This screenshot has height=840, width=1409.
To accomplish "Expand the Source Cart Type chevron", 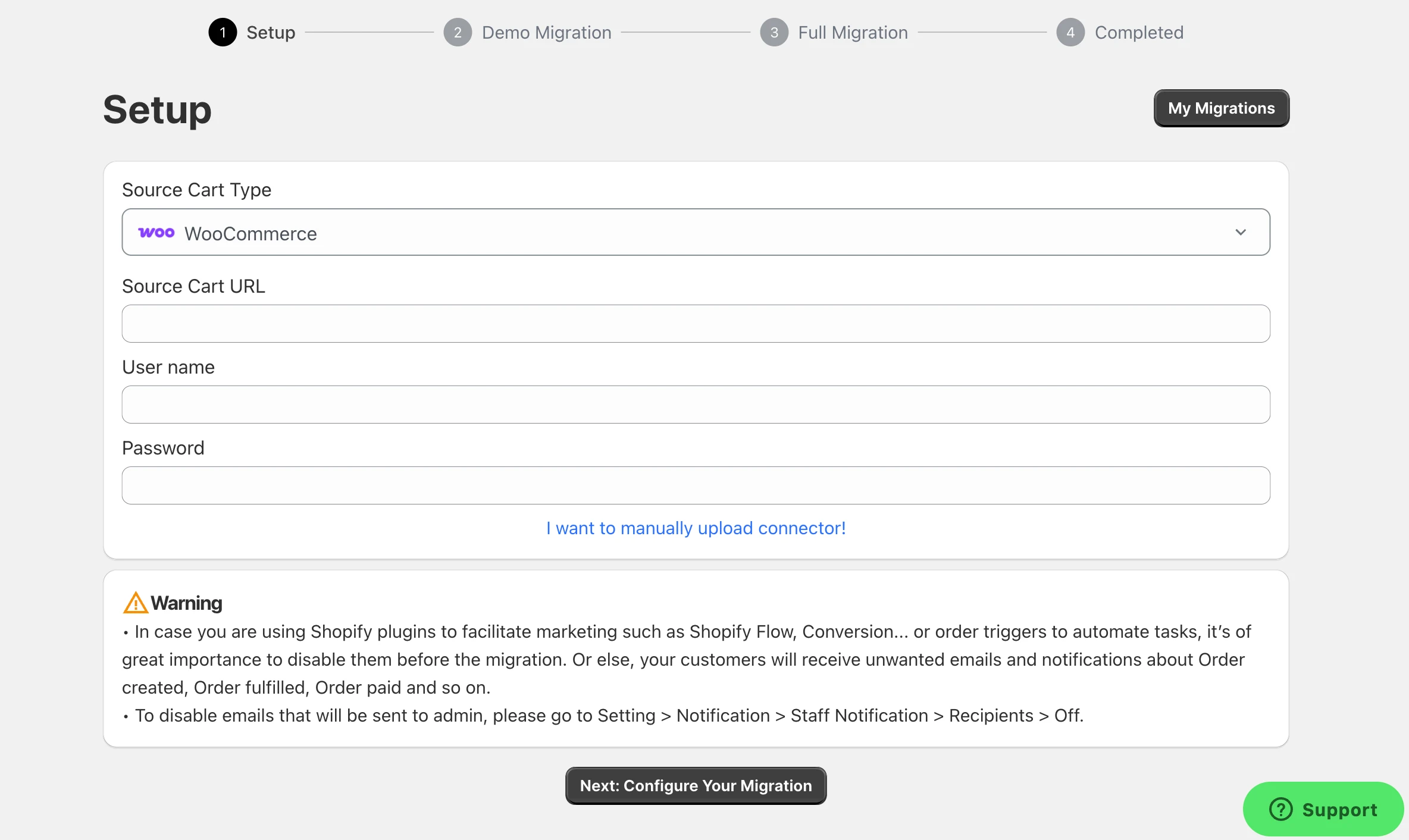I will pos(1241,232).
